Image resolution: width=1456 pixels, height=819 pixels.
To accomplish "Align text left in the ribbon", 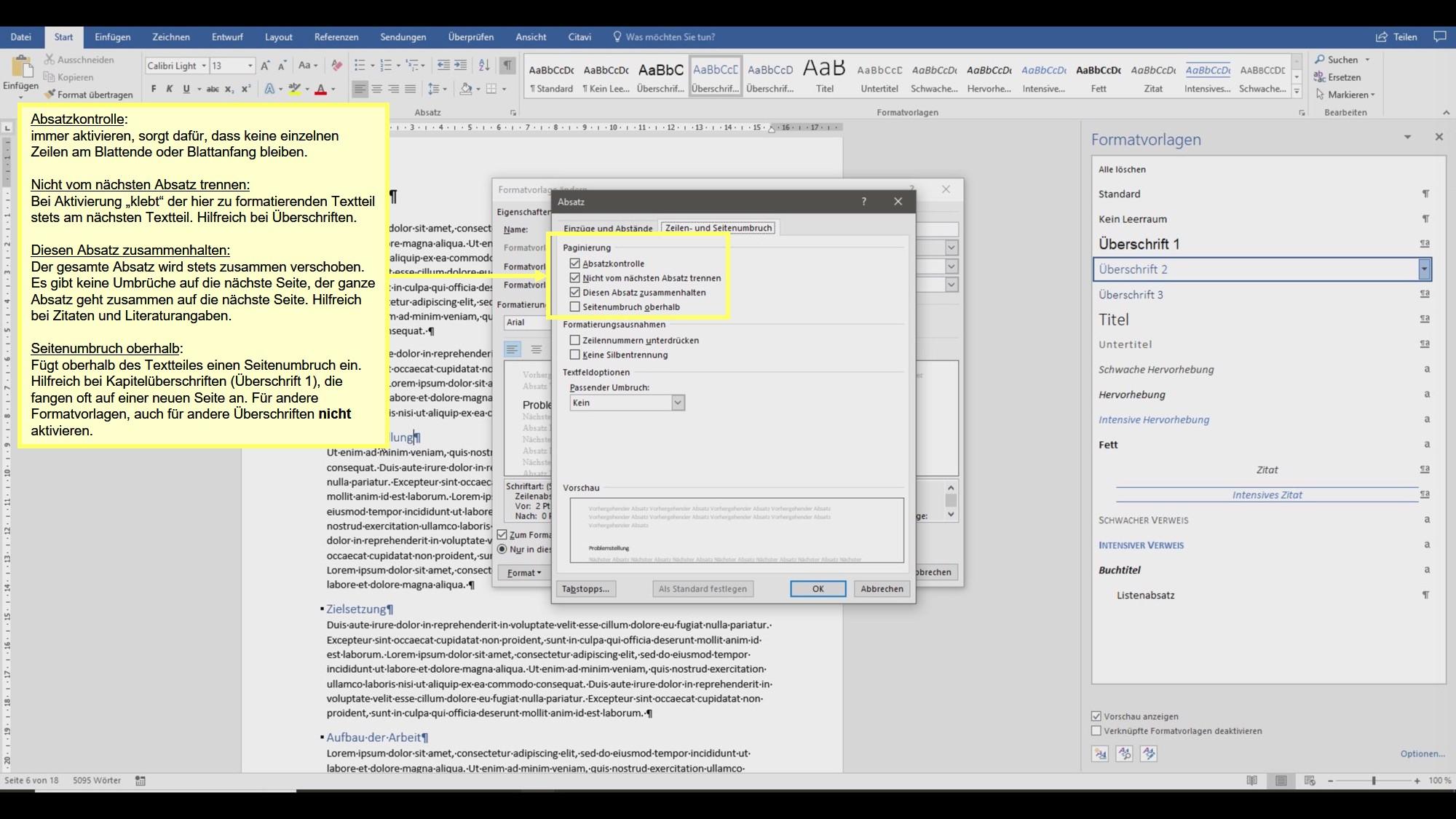I will [360, 89].
